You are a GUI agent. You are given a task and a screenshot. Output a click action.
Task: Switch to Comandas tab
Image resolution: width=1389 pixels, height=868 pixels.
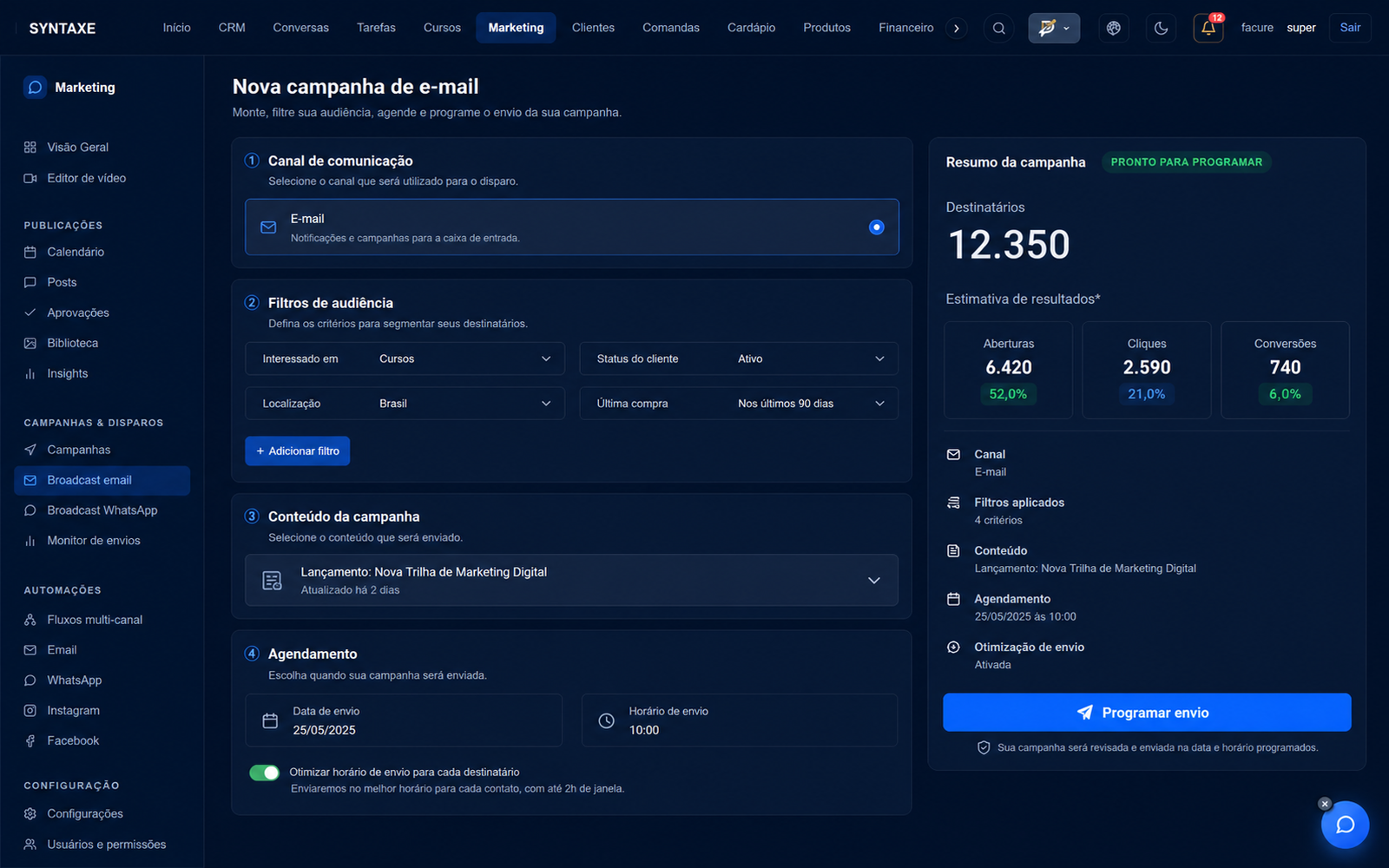click(x=670, y=28)
